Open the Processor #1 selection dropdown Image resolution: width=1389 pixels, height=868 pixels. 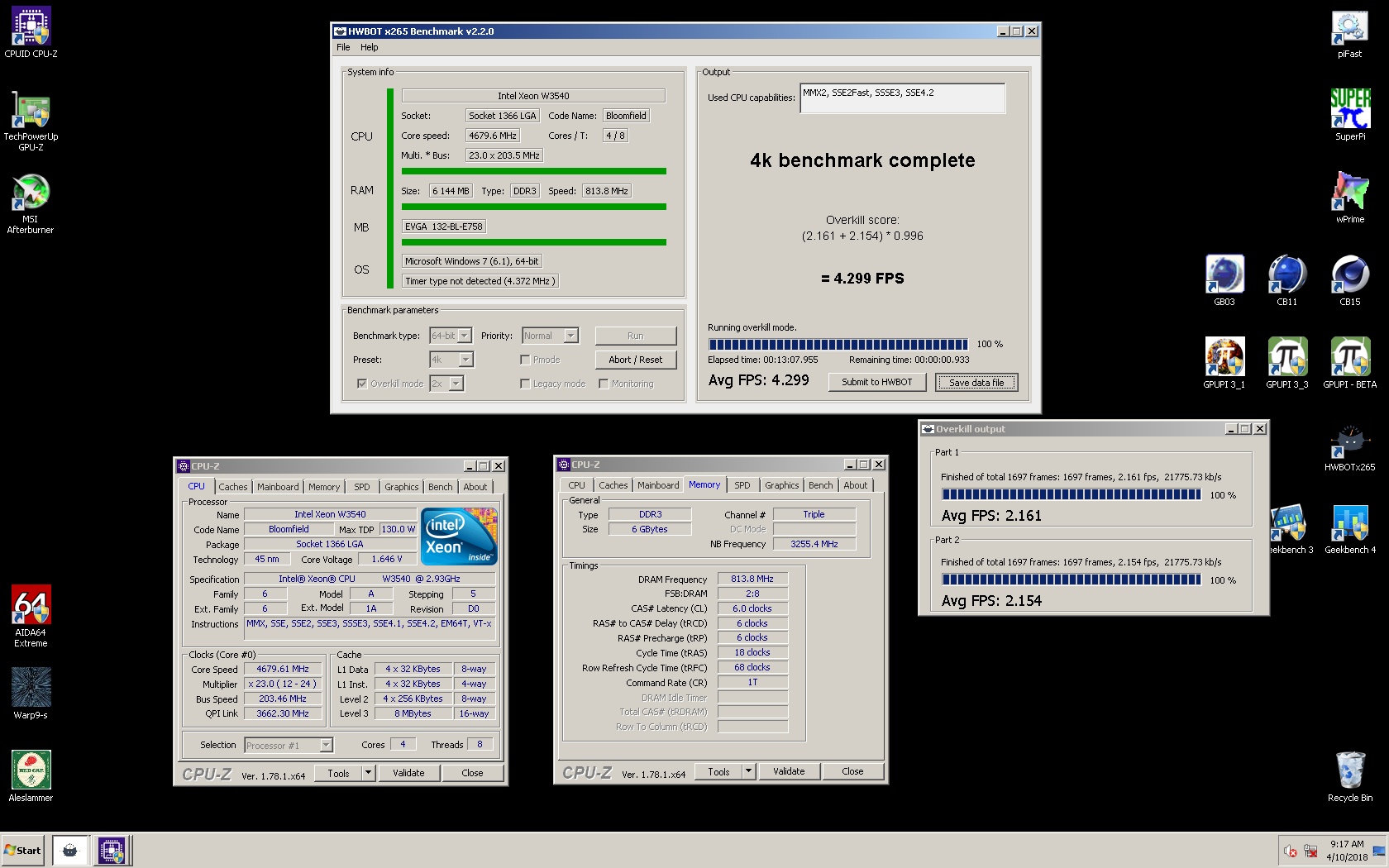[x=289, y=746]
